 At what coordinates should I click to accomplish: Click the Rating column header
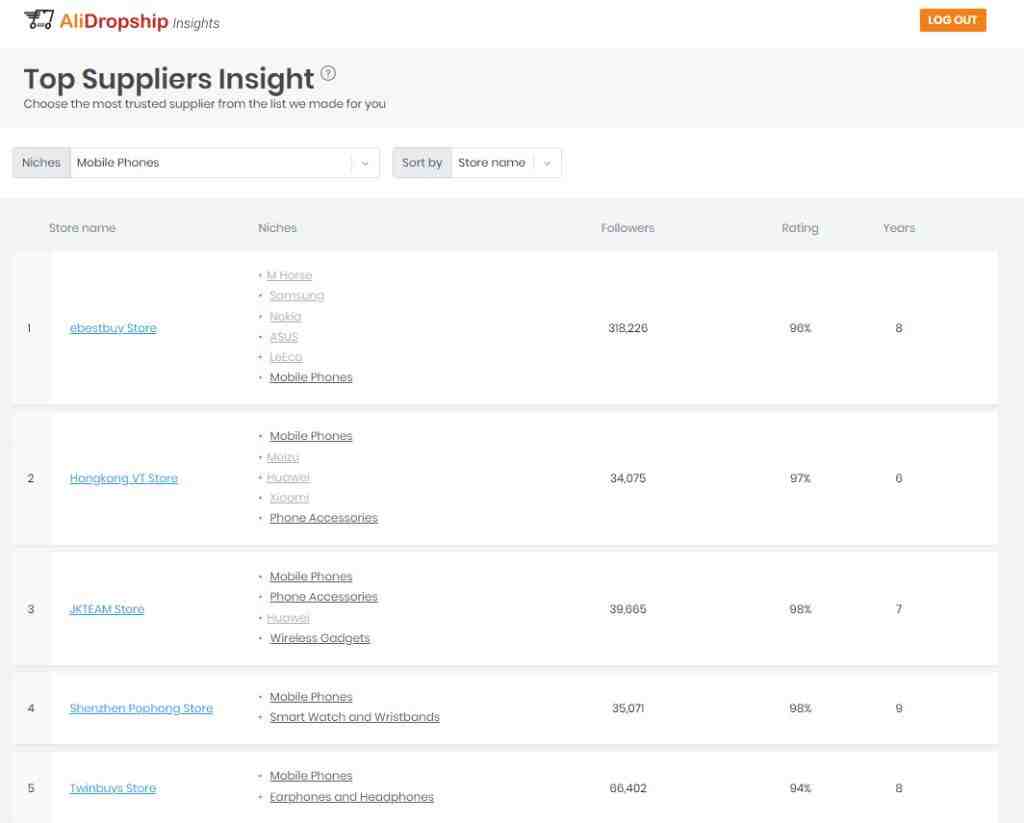click(x=800, y=228)
